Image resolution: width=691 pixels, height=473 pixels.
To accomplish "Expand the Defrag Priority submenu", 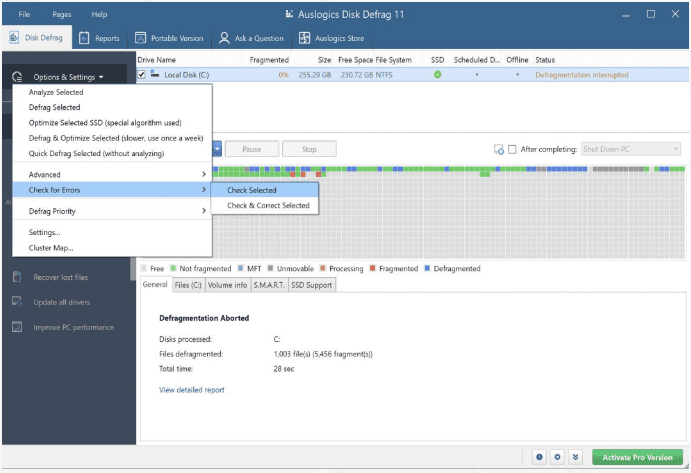I will point(110,211).
